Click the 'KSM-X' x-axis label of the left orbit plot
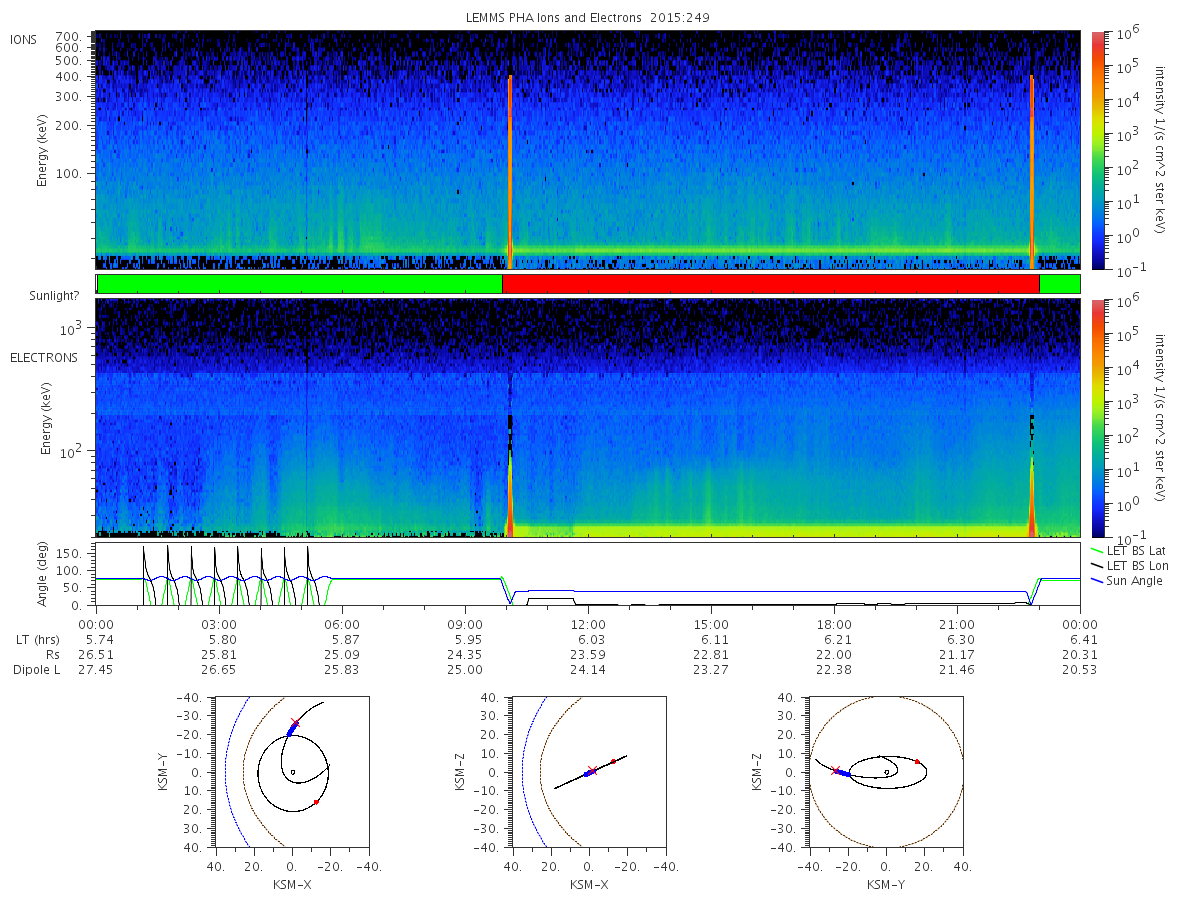Viewport: 1200px width, 900px height. pyautogui.click(x=292, y=884)
